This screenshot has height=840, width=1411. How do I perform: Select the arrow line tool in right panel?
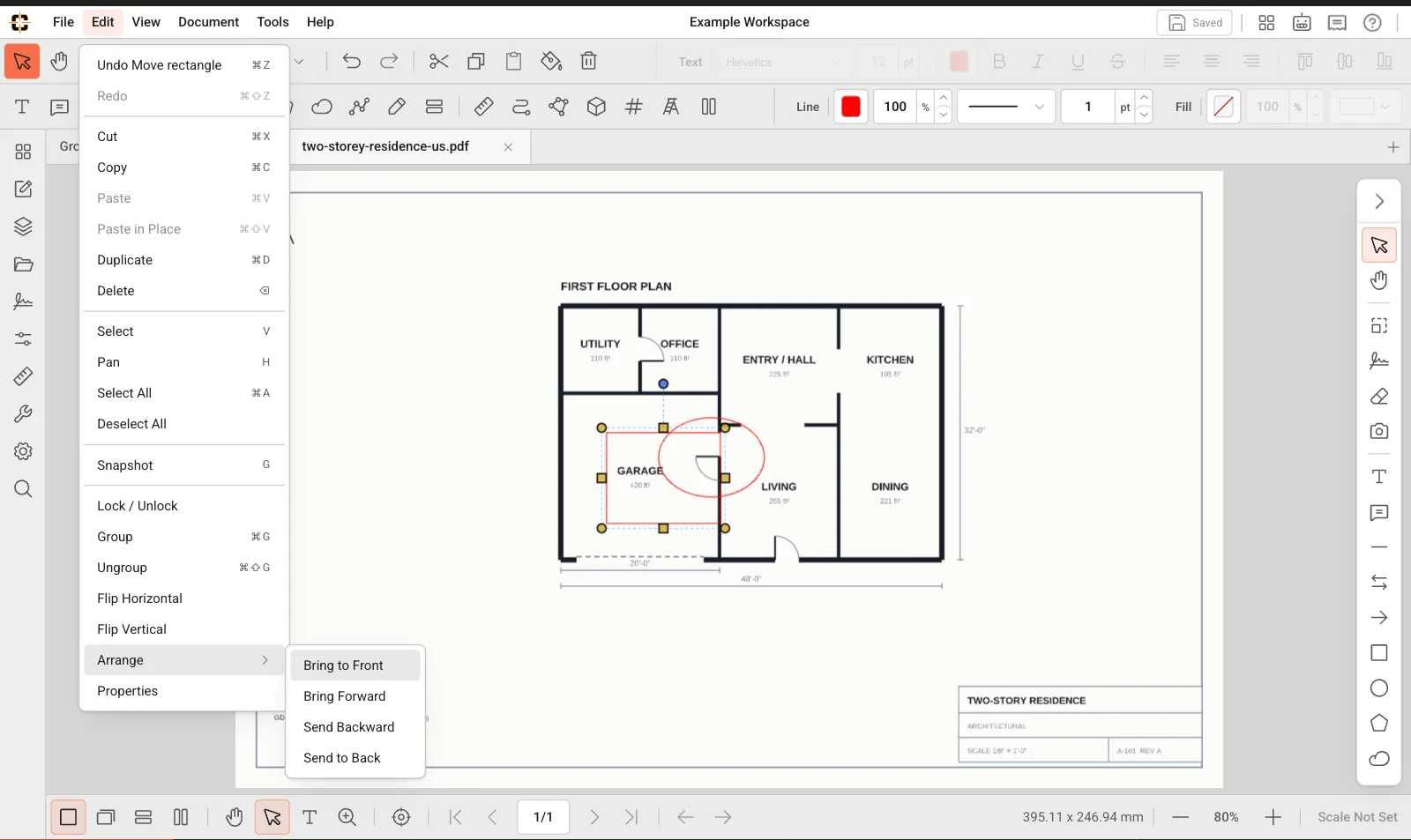[x=1379, y=618]
